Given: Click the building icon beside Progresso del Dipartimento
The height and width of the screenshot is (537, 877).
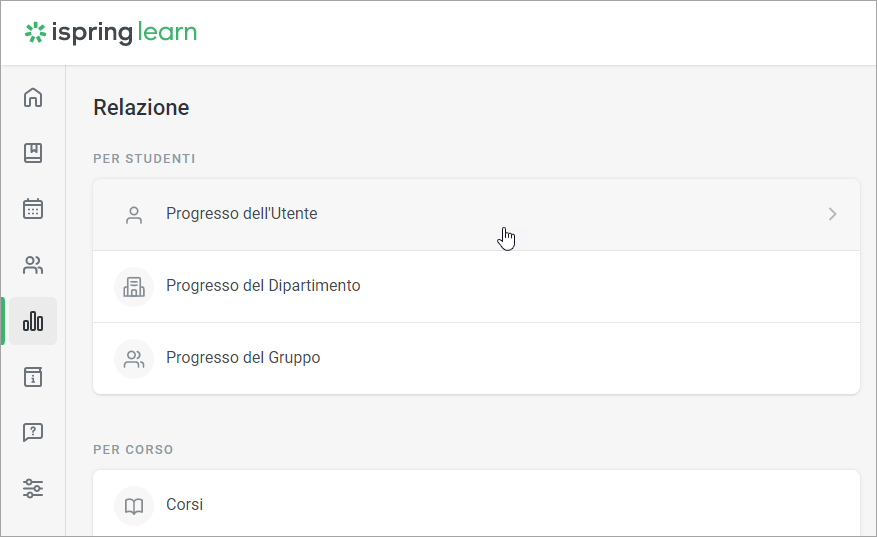Looking at the screenshot, I should 134,286.
